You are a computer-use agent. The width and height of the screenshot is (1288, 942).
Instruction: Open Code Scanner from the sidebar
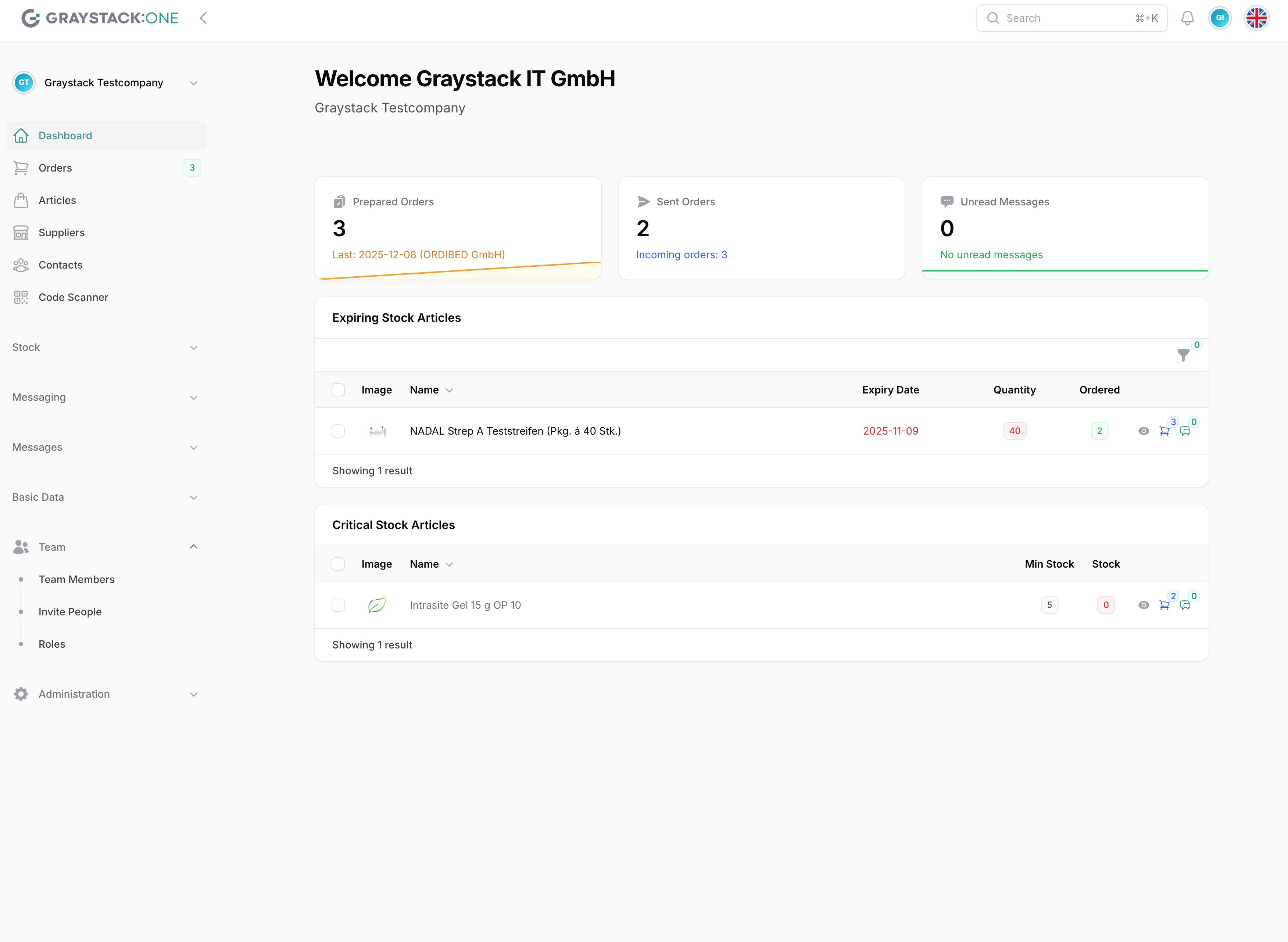(x=73, y=297)
